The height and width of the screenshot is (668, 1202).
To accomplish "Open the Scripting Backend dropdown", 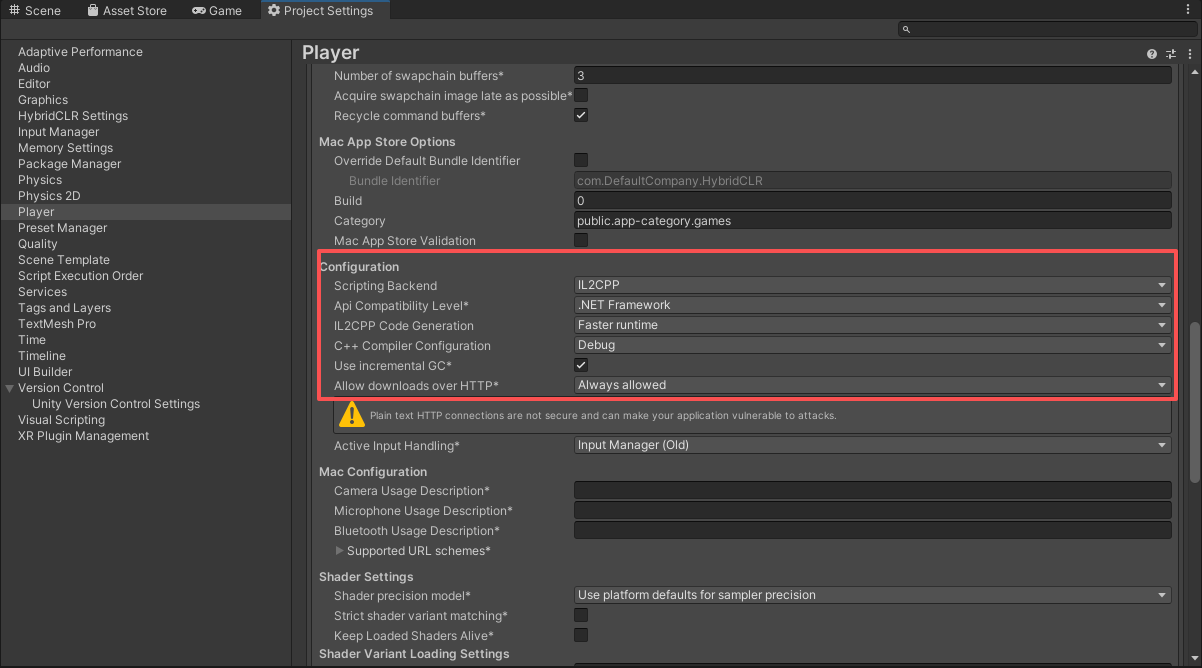I will tap(872, 285).
